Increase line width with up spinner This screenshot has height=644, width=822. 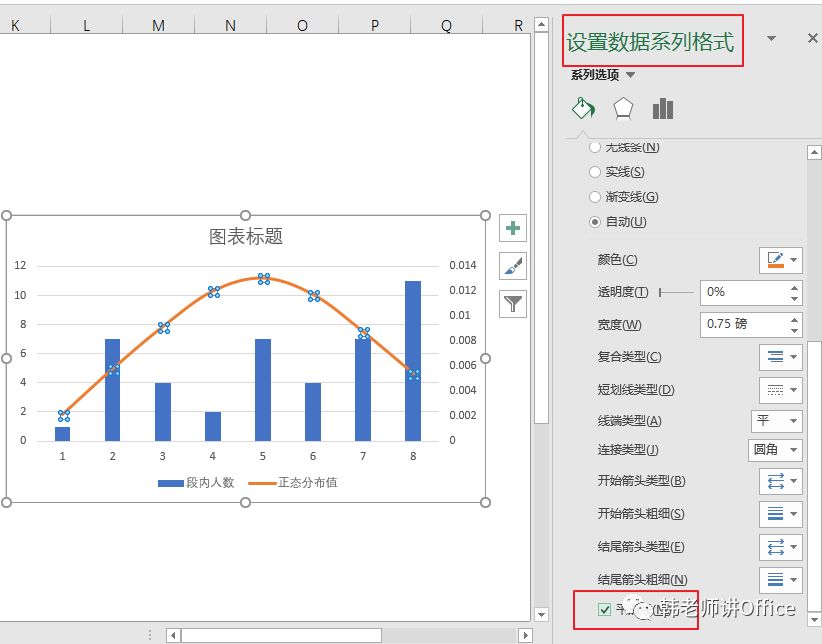[794, 319]
